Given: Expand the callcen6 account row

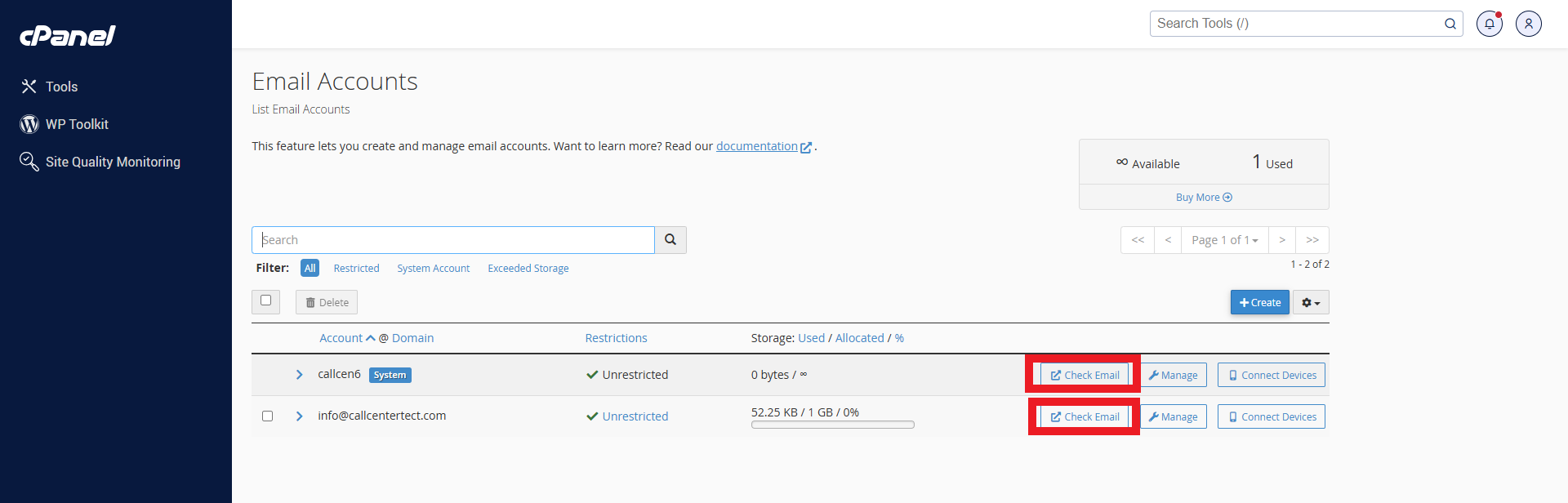Looking at the screenshot, I should [x=299, y=375].
